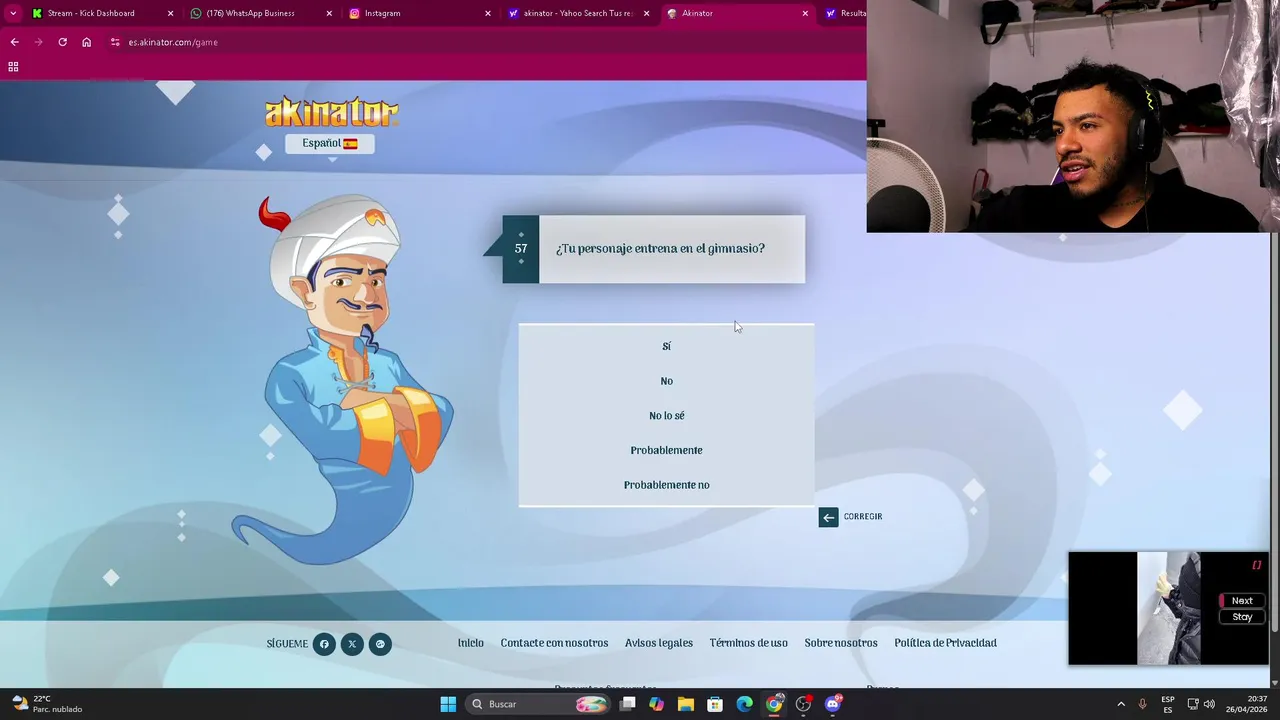This screenshot has width=1280, height=720.
Task: Open the OBS Studio taskbar icon
Action: click(x=803, y=704)
